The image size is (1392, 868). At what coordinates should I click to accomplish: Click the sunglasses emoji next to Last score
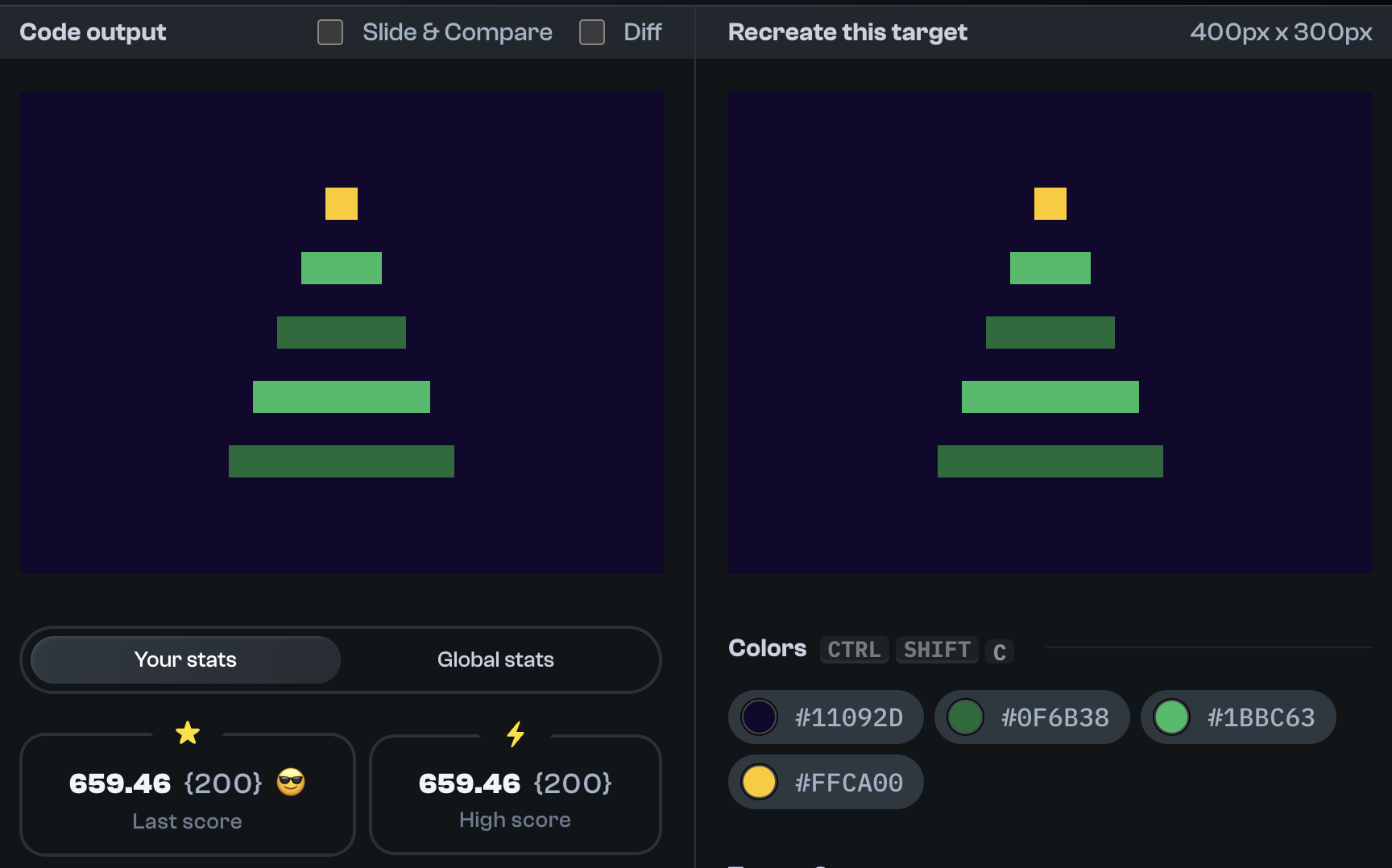coord(291,782)
